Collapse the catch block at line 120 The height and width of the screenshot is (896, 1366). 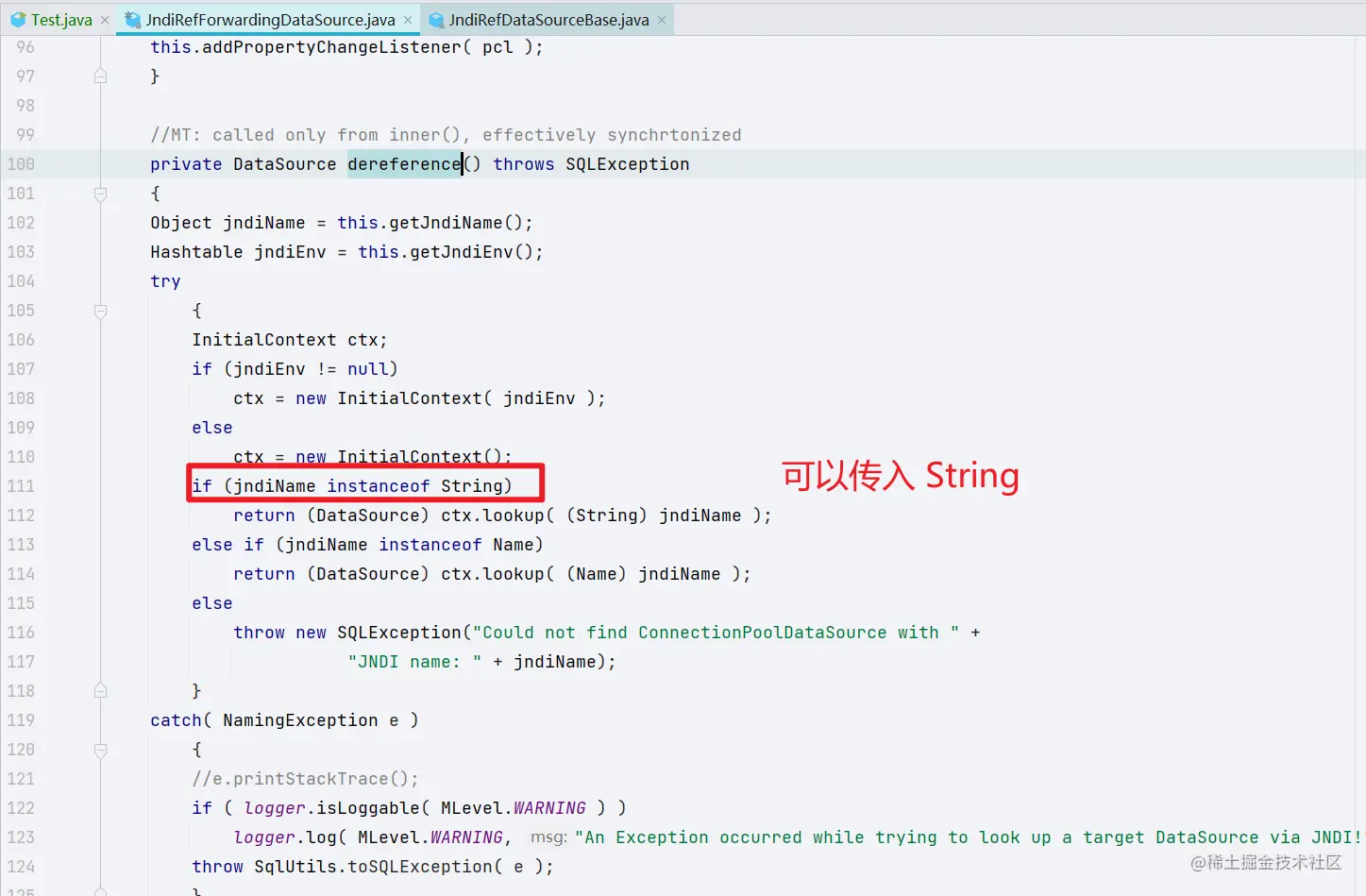(100, 750)
